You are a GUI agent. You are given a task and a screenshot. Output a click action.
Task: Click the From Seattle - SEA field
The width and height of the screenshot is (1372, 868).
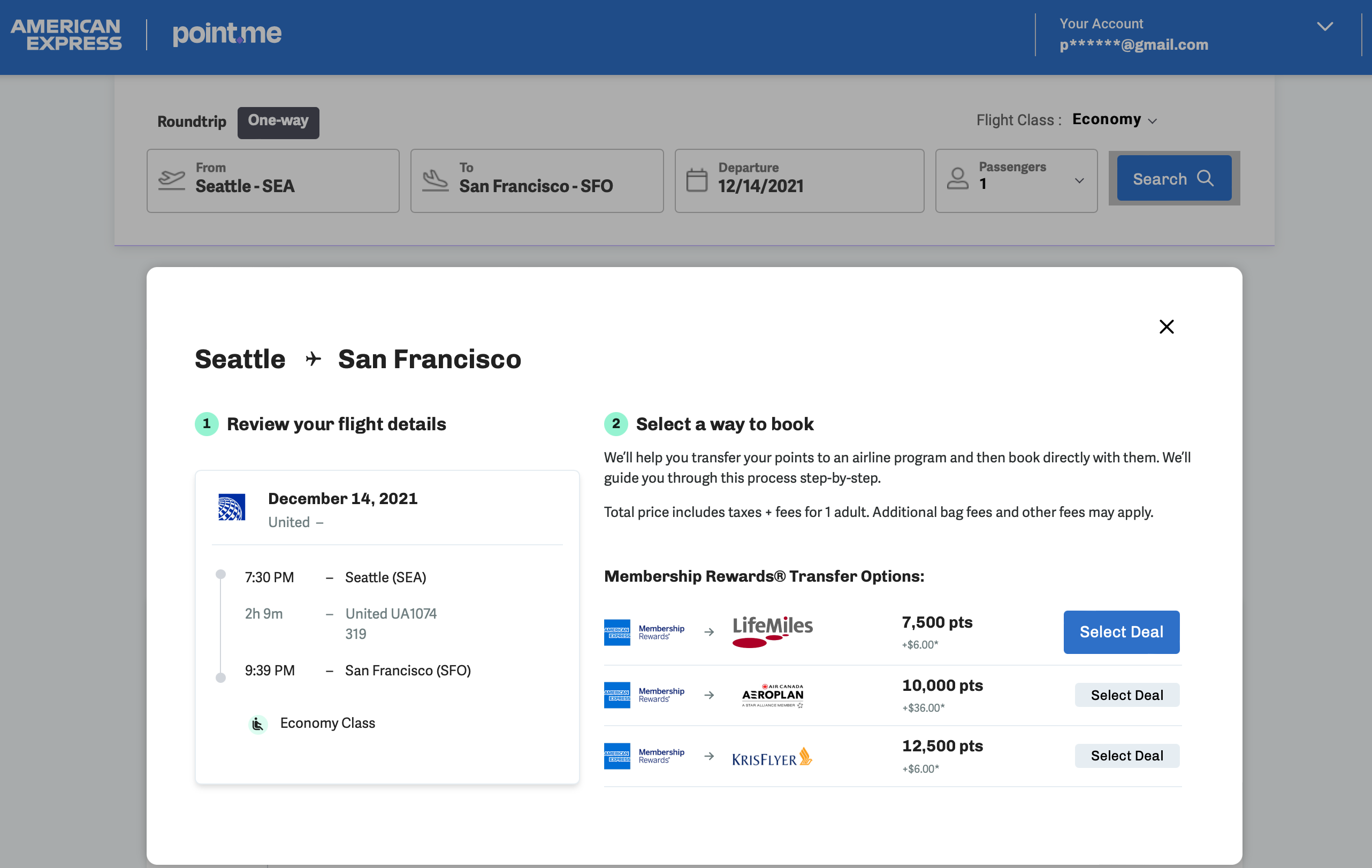(273, 181)
